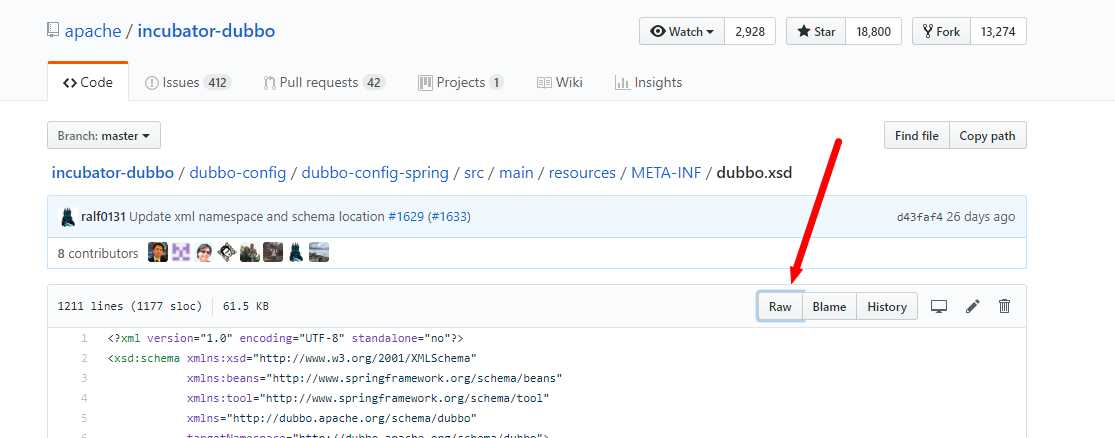Click the fifth contributor avatar
The image size is (1115, 438).
point(250,252)
